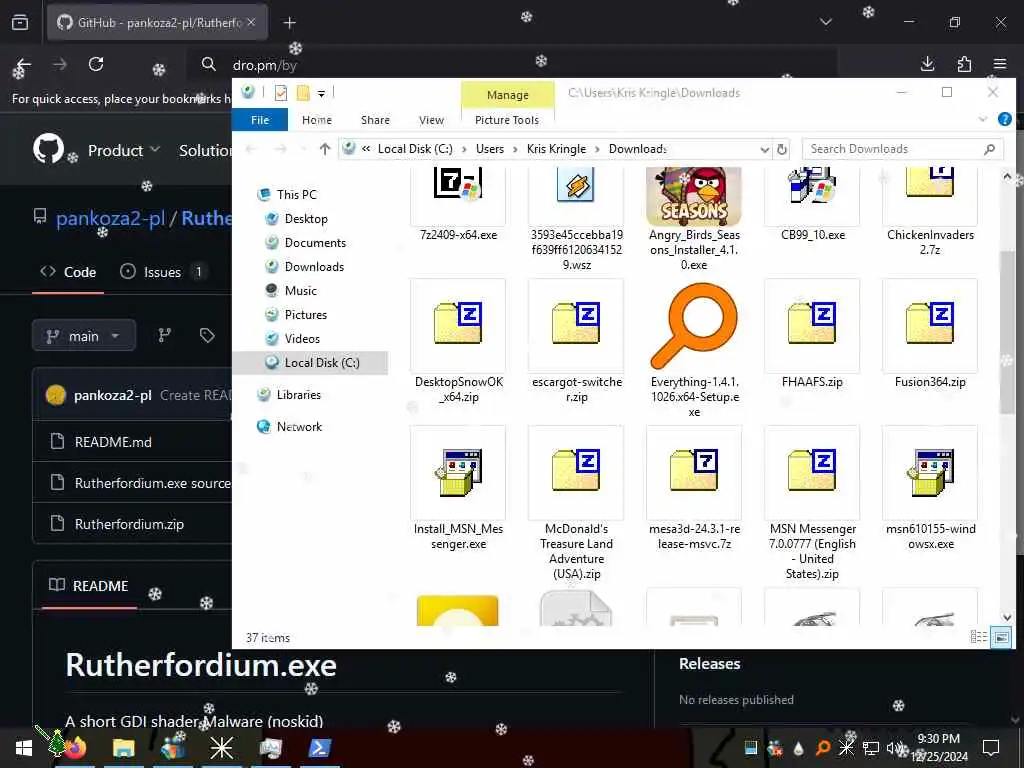Select the CB99_10.exe file icon
This screenshot has height=768, width=1024.
point(812,185)
